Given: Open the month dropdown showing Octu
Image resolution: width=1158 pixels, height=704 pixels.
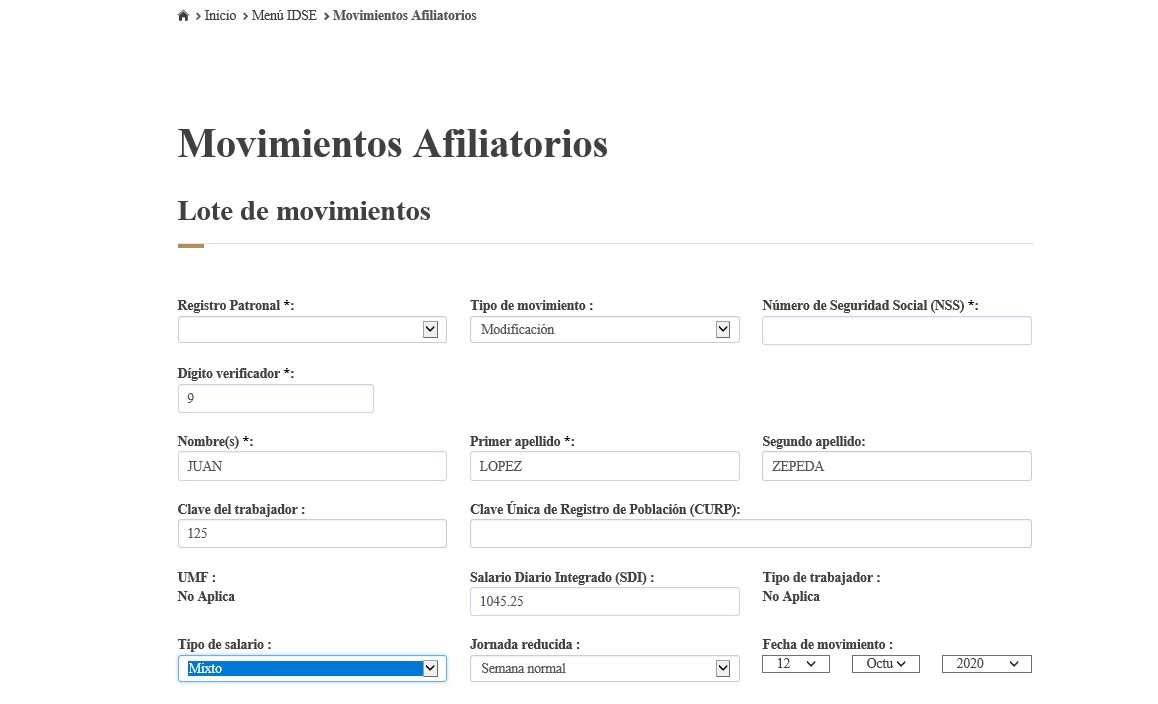Looking at the screenshot, I should [x=886, y=663].
